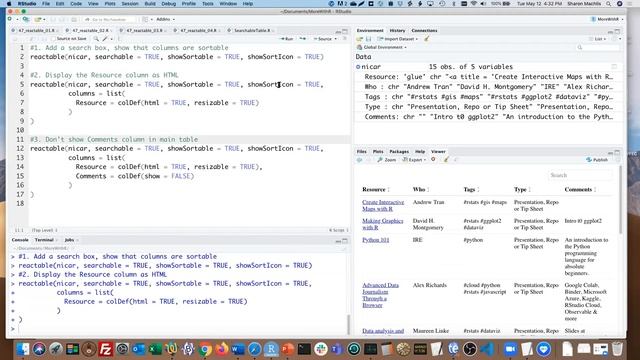The width and height of the screenshot is (640, 360).
Task: Open the Profile menu
Action: (189, 4)
